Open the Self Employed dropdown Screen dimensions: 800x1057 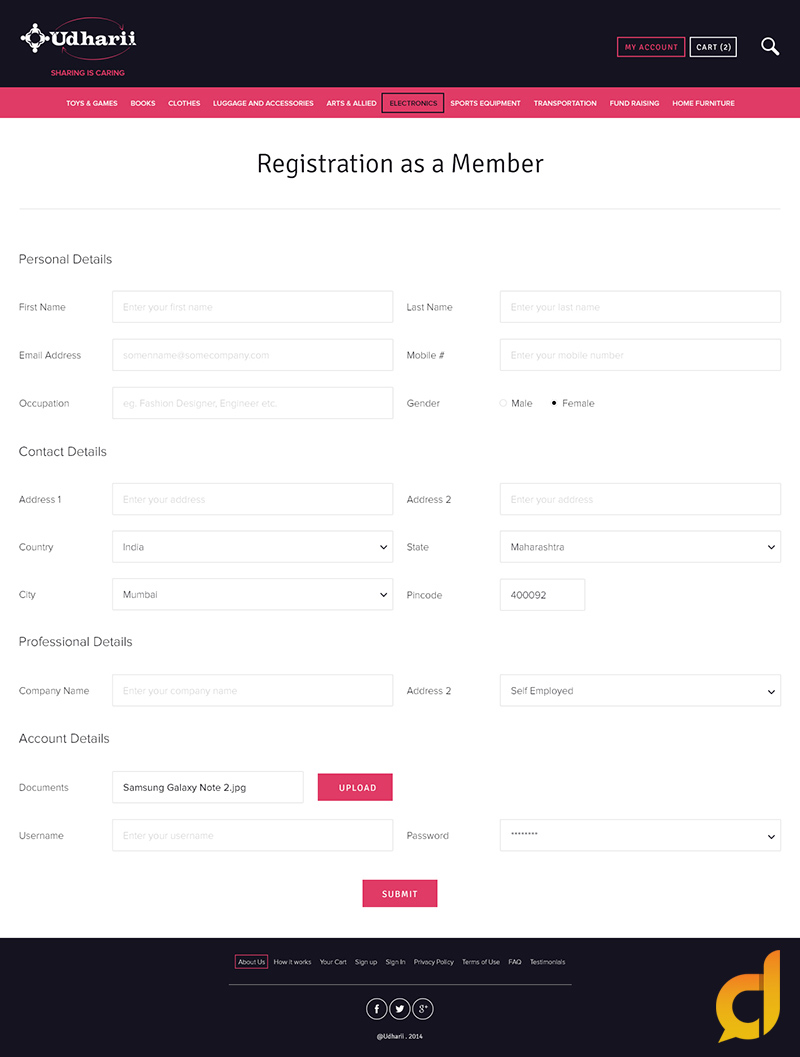coord(640,691)
